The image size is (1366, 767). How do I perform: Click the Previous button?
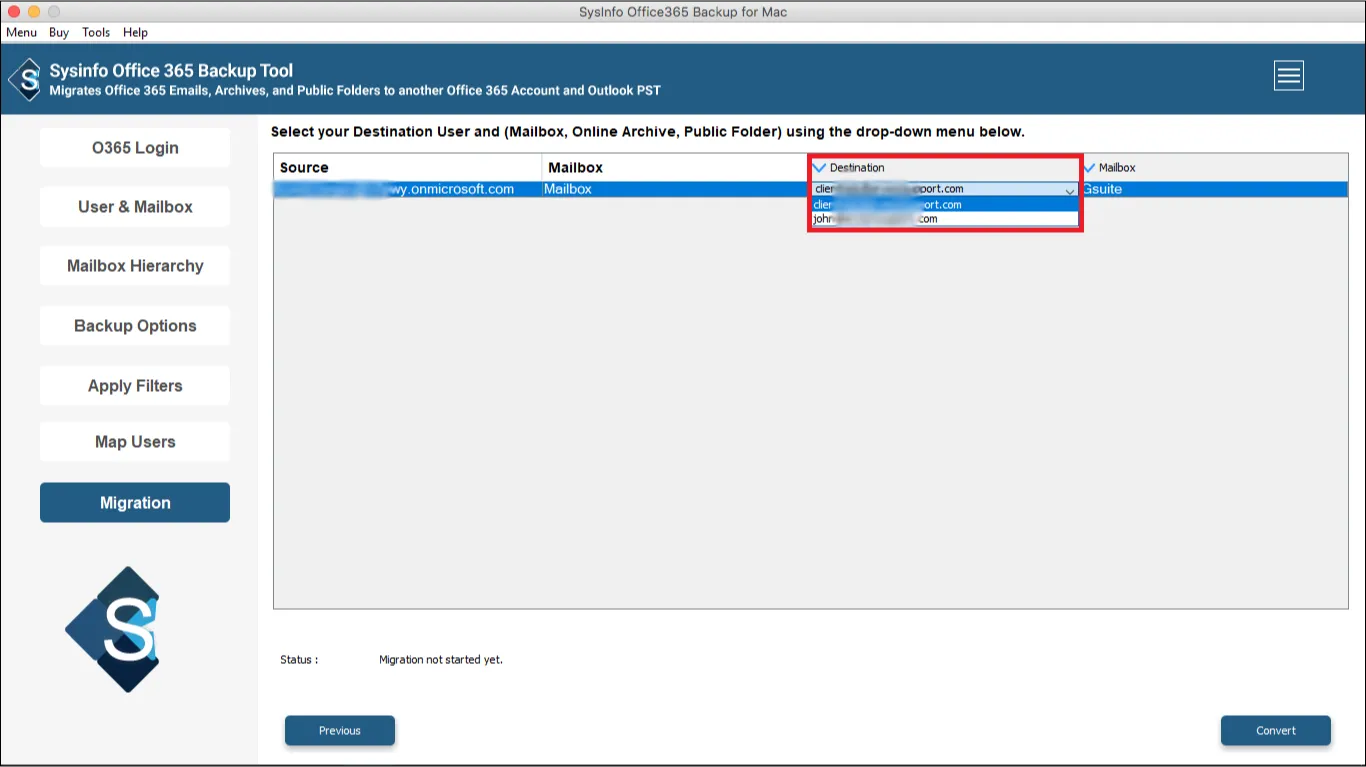tap(340, 731)
